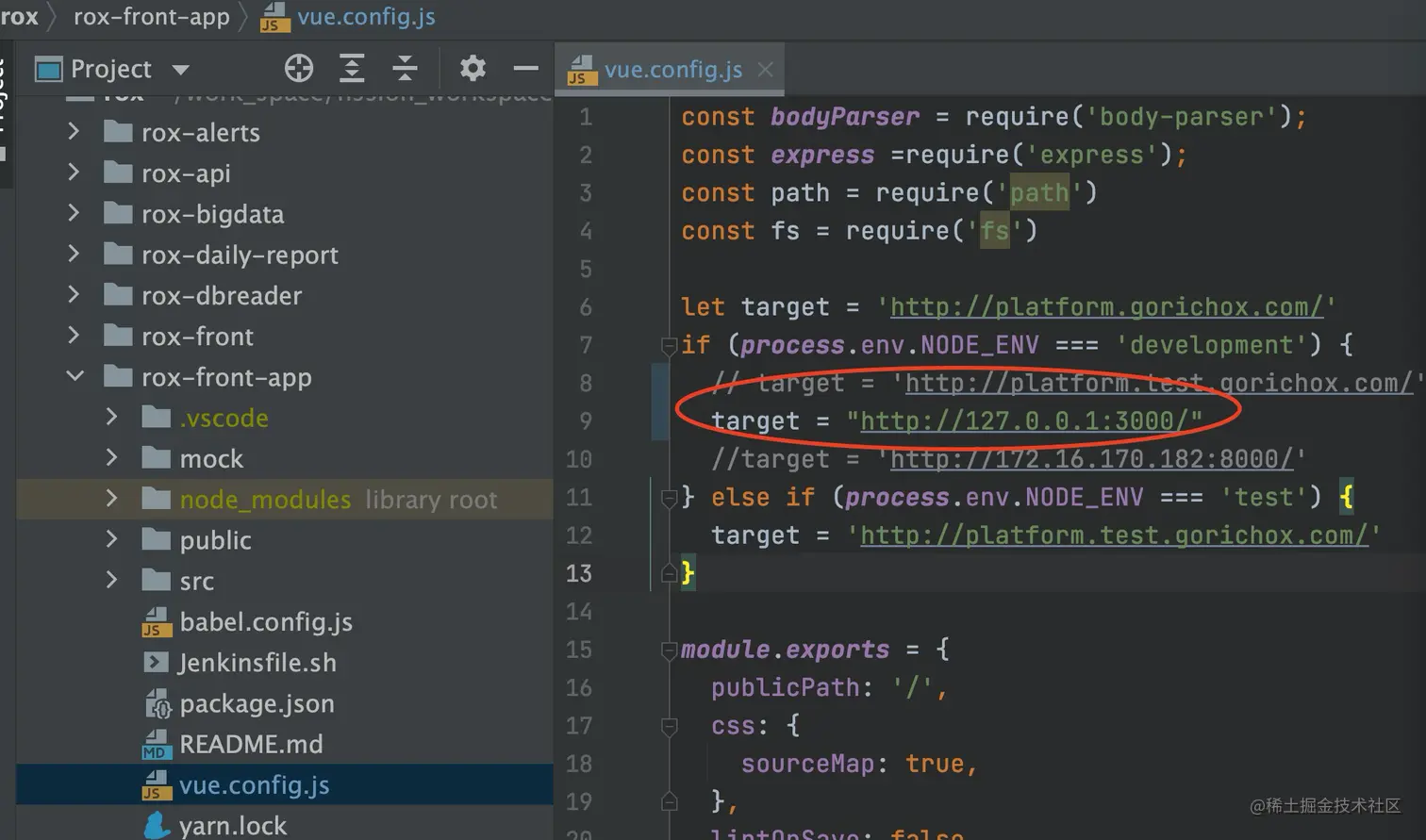Expand the node_modules folder
1426x840 pixels.
(x=111, y=499)
